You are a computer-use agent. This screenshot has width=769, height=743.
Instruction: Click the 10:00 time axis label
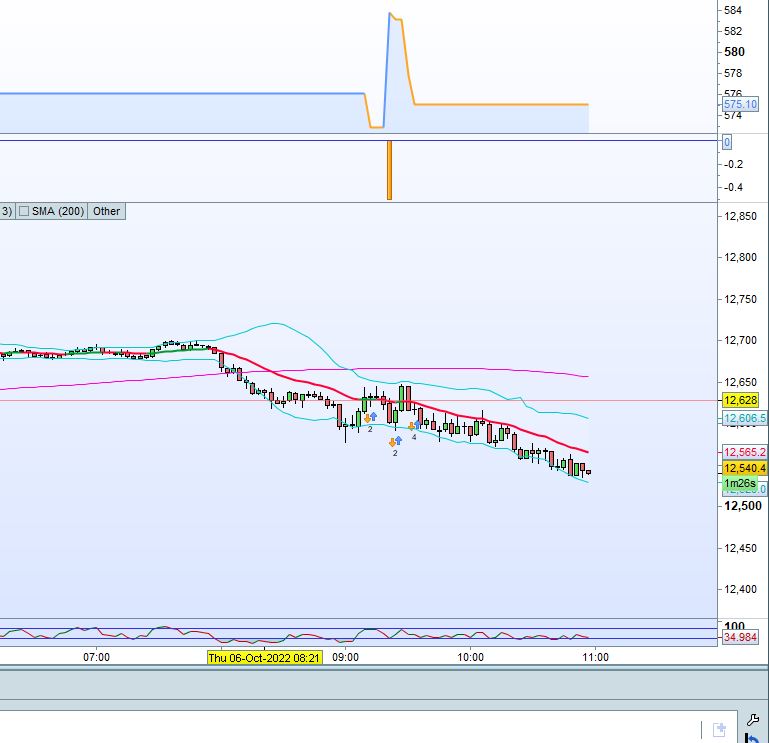pyautogui.click(x=470, y=657)
